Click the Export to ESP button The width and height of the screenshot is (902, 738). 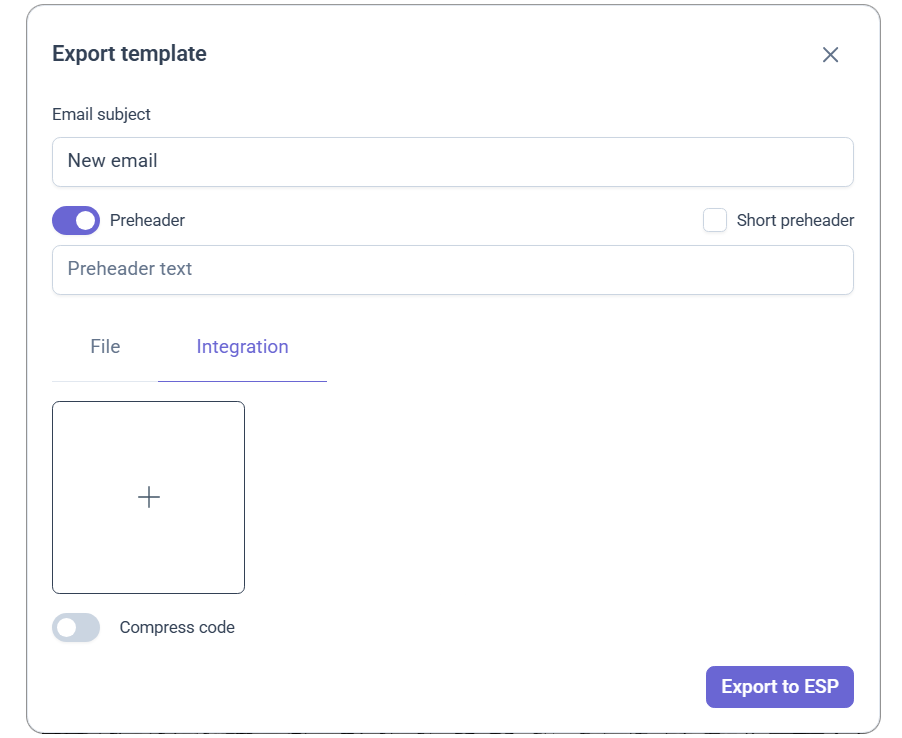pyautogui.click(x=779, y=687)
